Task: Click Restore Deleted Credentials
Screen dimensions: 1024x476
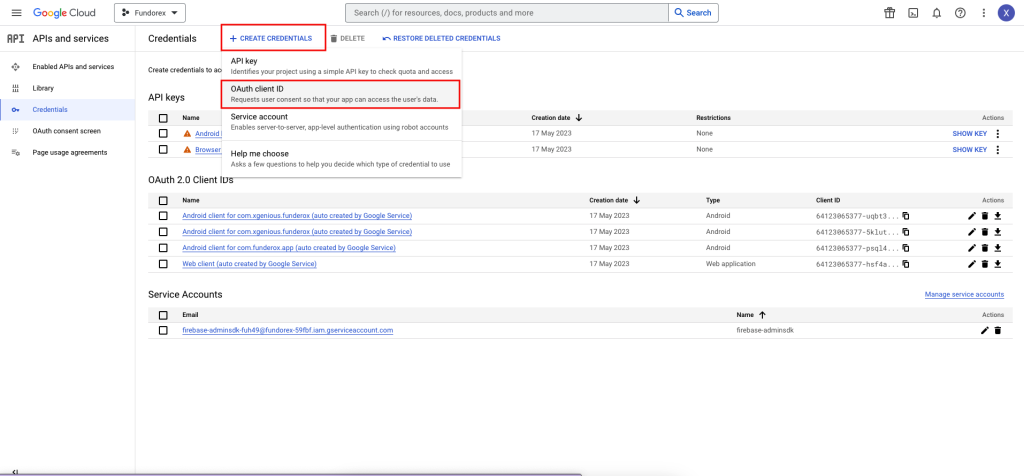Action: tap(441, 39)
